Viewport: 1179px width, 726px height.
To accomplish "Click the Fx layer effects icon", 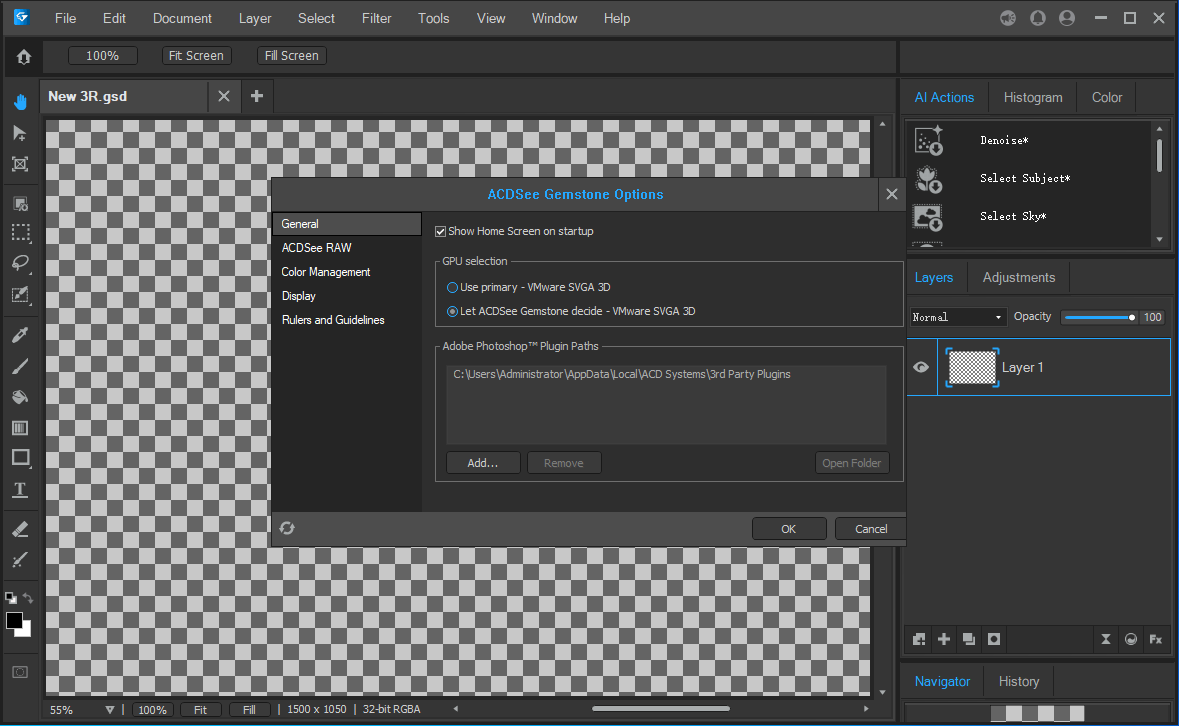I will (x=1155, y=639).
